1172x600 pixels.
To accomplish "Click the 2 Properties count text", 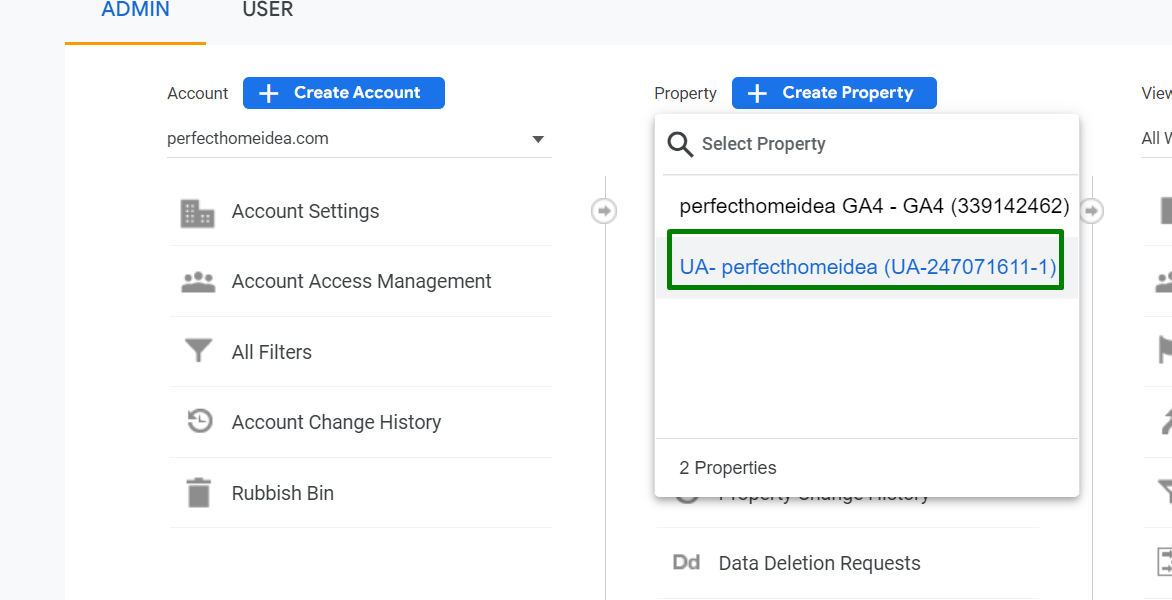I will pyautogui.click(x=728, y=468).
